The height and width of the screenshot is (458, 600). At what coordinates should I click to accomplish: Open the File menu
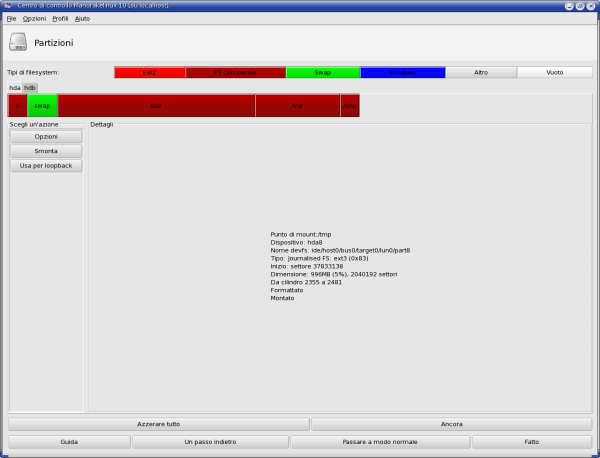pos(11,19)
